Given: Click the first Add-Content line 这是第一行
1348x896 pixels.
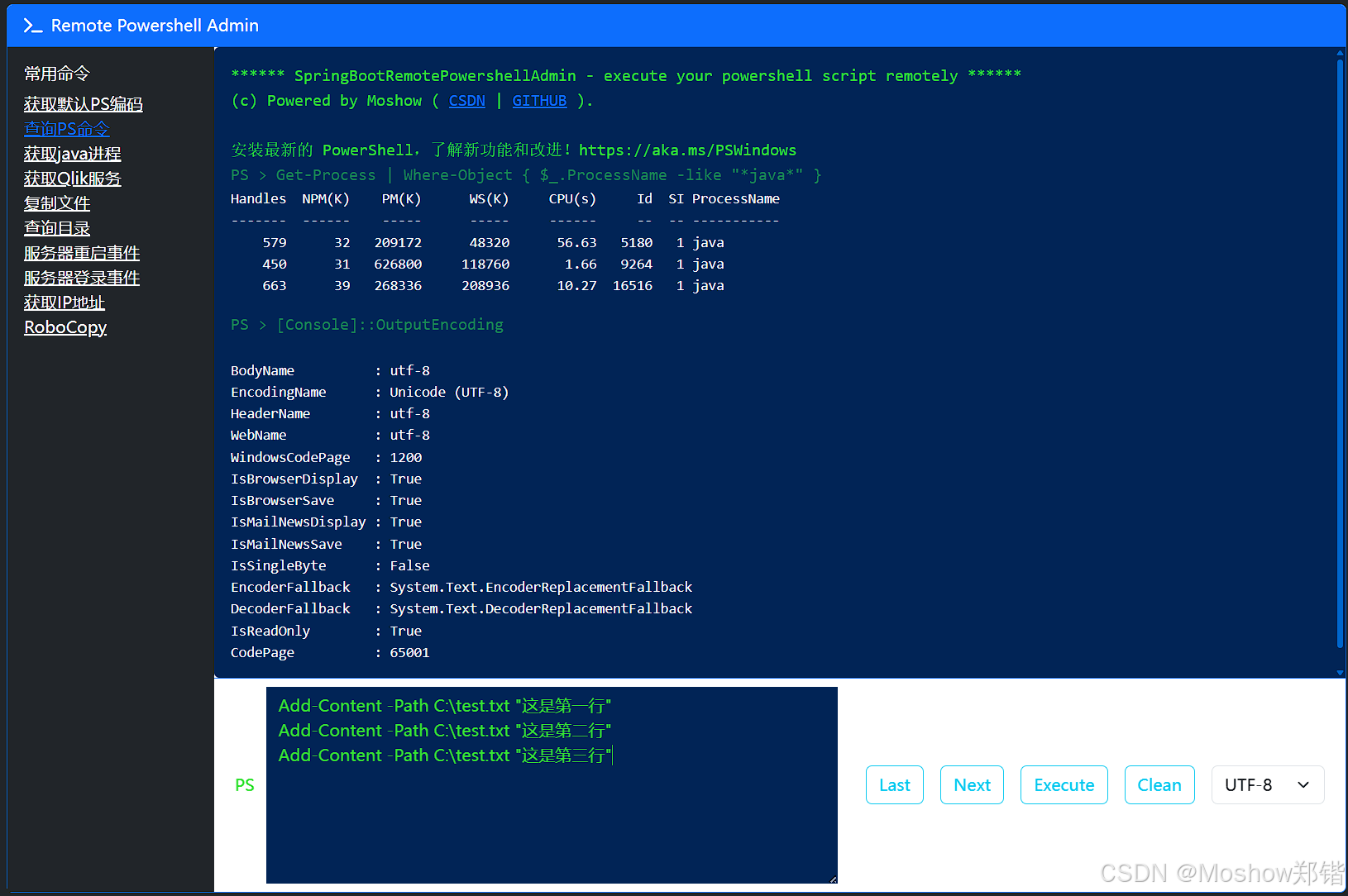Looking at the screenshot, I should pos(445,706).
